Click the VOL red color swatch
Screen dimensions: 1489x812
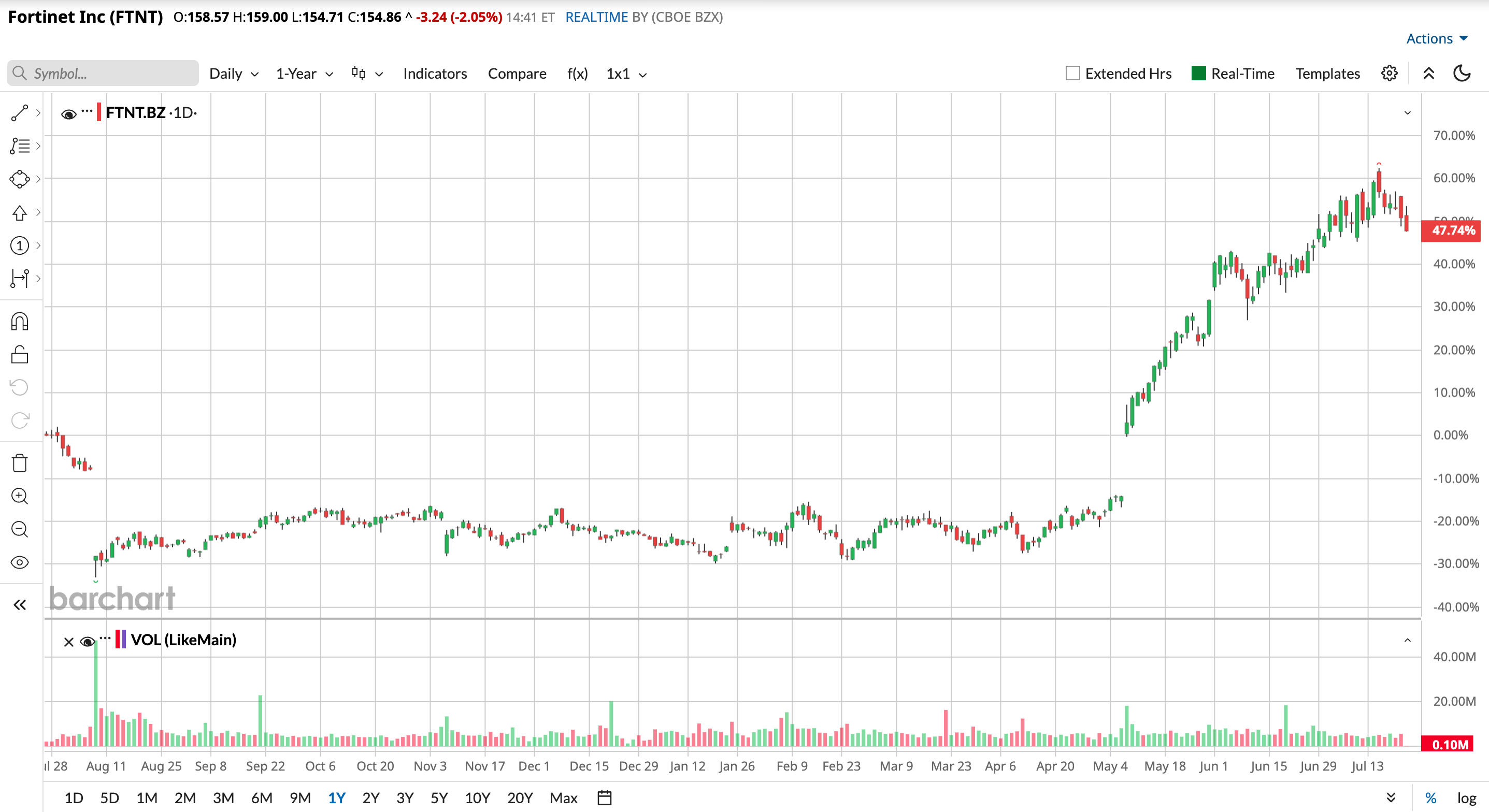(117, 639)
